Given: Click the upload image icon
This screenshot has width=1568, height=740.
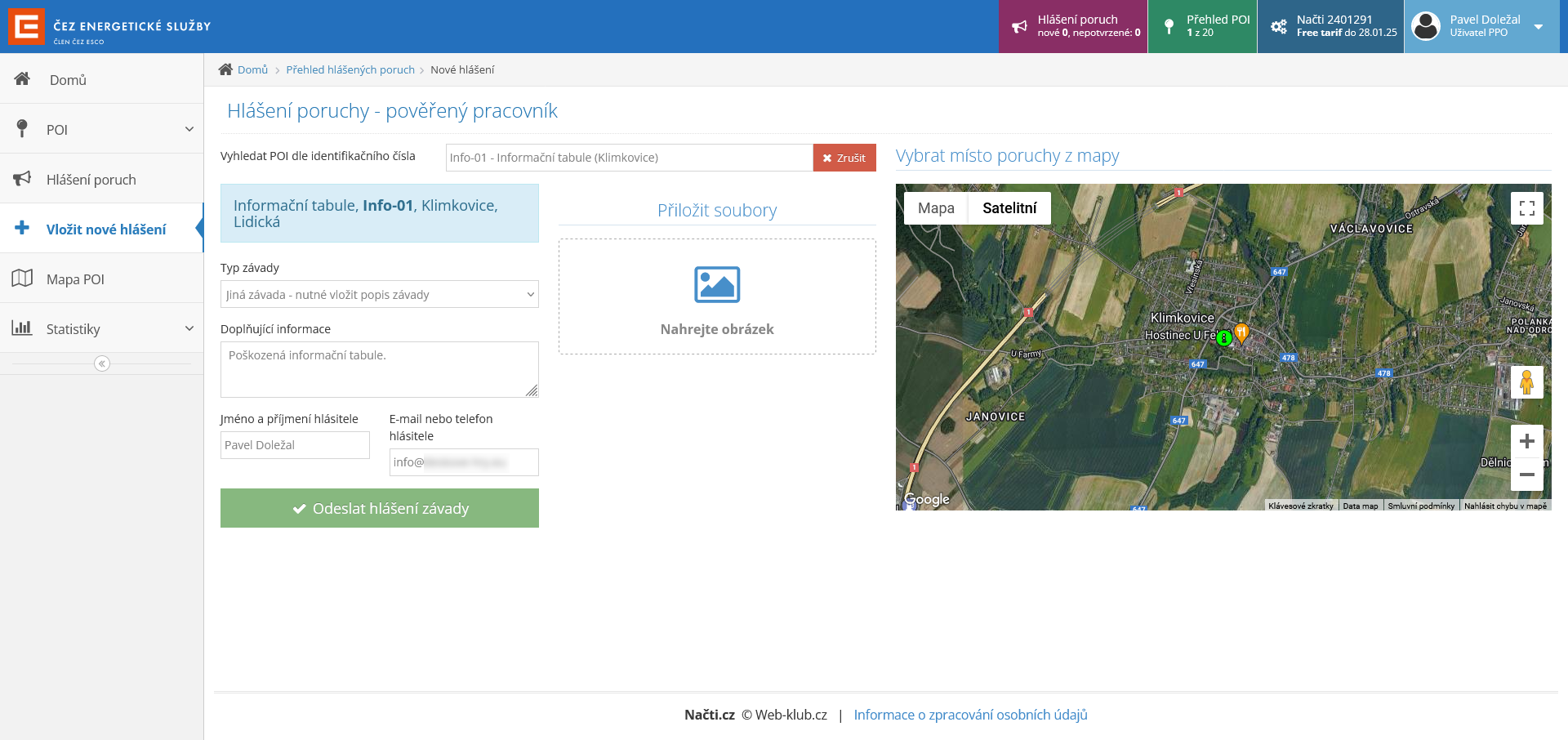Looking at the screenshot, I should point(716,285).
